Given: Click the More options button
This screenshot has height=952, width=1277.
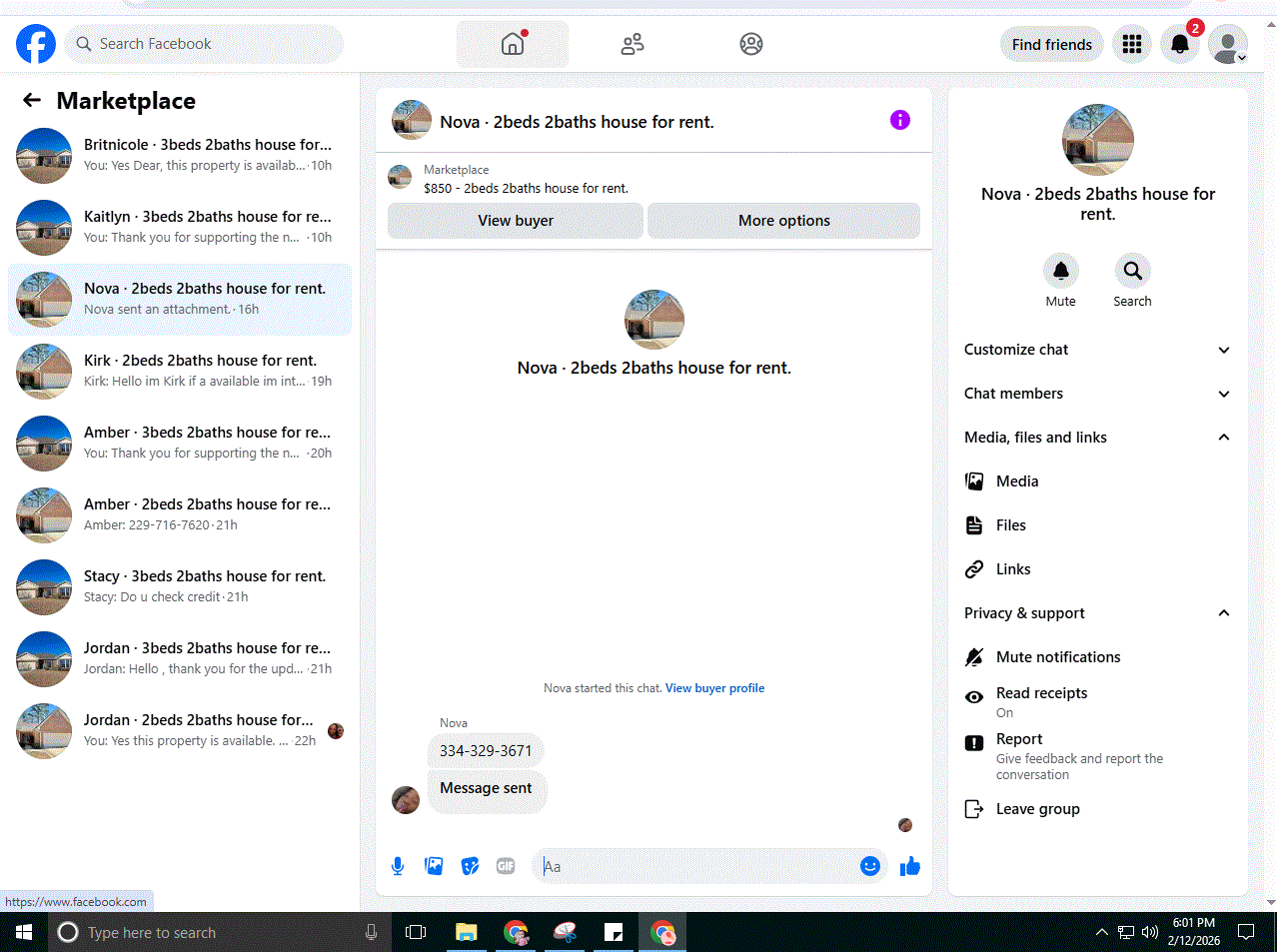Looking at the screenshot, I should pos(784,221).
